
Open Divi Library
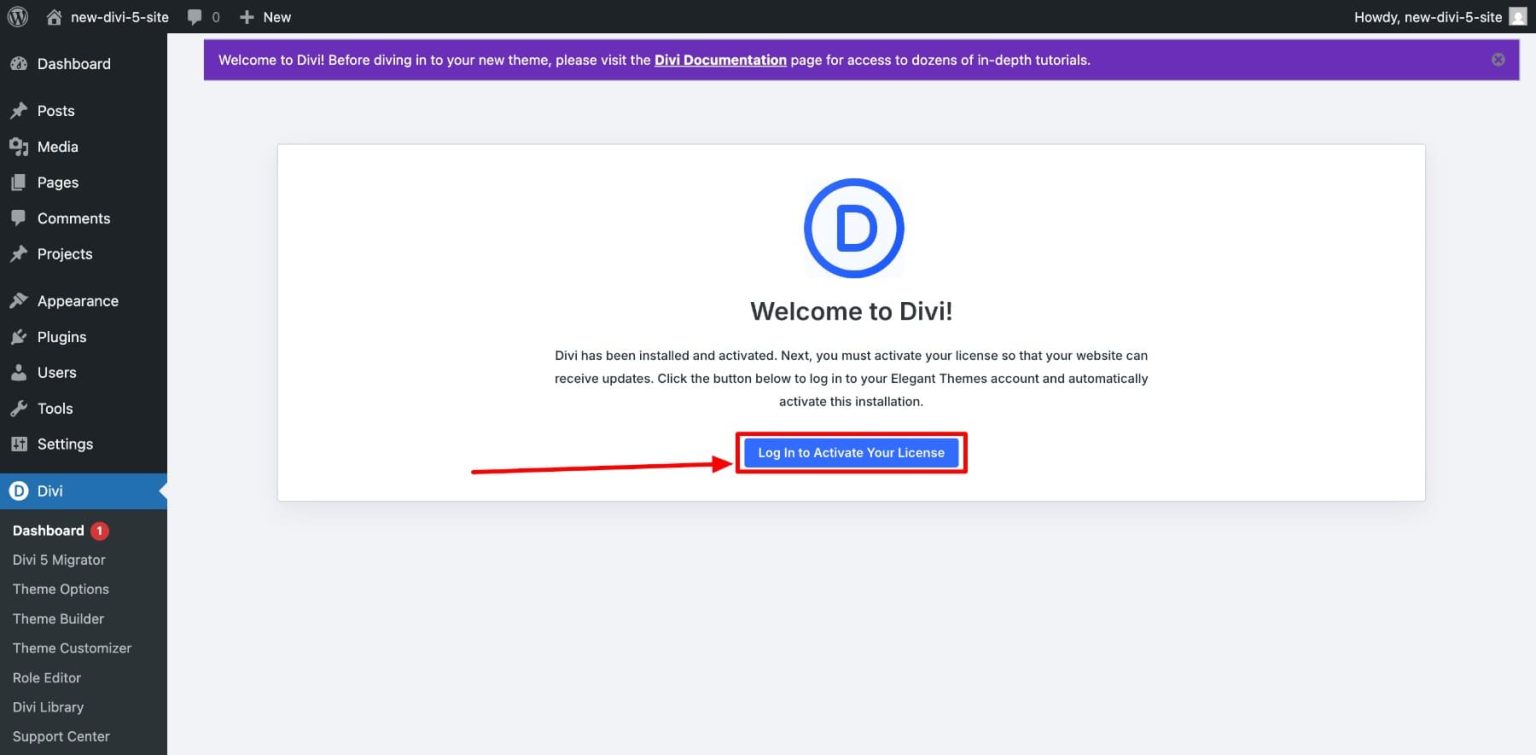pyautogui.click(x=47, y=707)
